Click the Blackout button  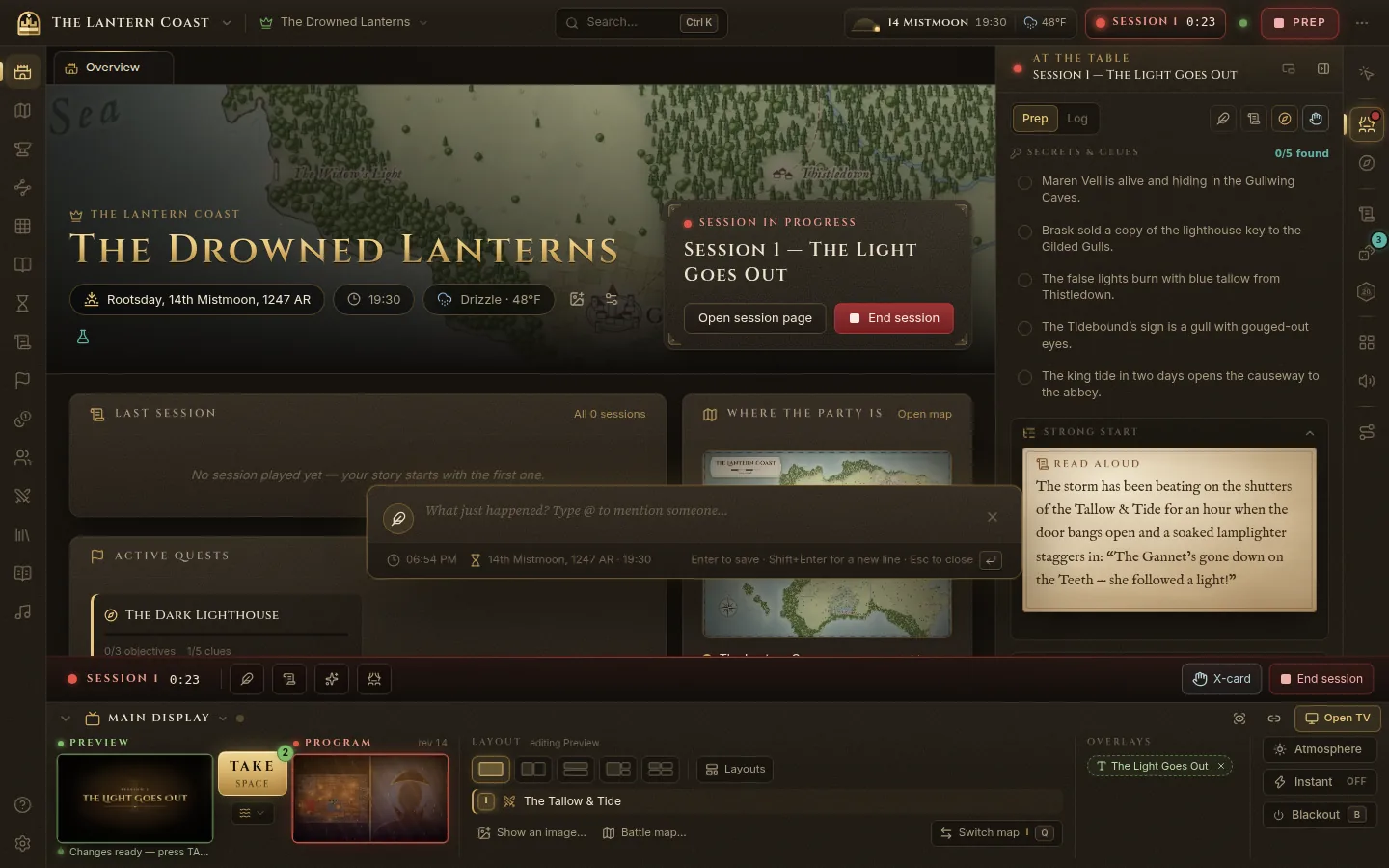point(1320,815)
